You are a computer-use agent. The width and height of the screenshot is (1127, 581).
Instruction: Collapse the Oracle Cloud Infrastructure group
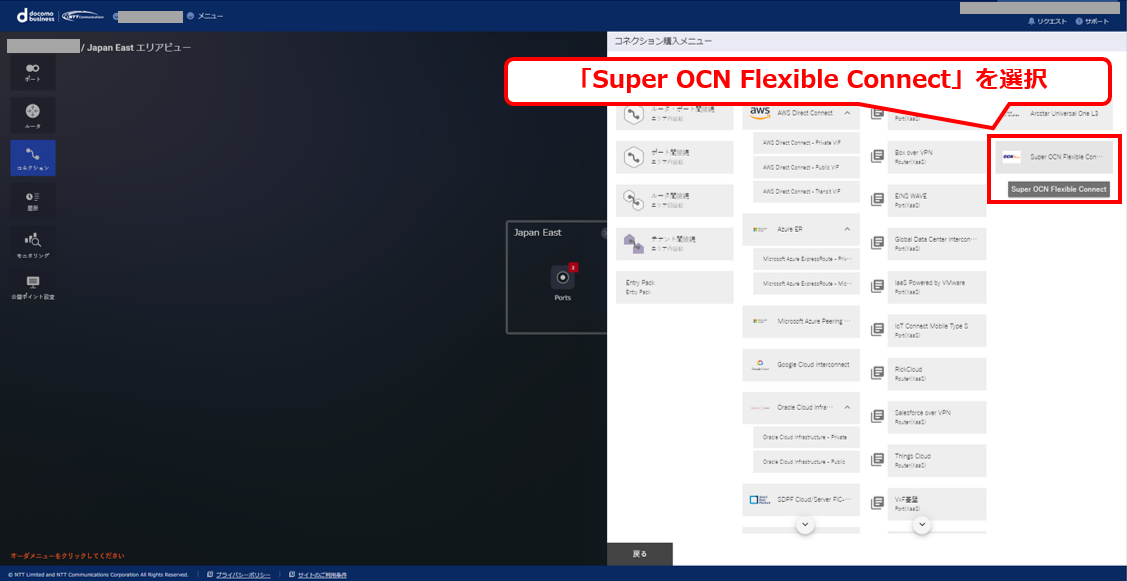847,407
